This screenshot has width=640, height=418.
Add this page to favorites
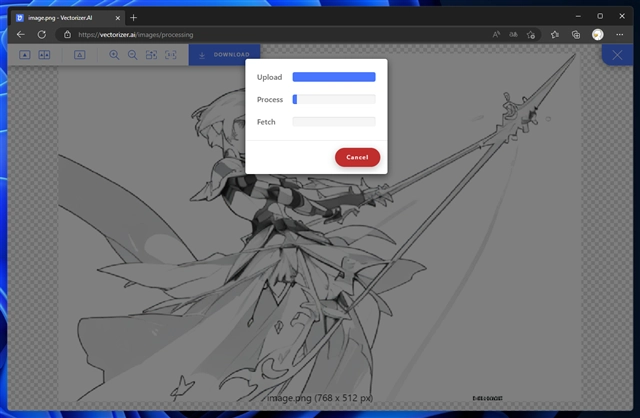tap(532, 34)
